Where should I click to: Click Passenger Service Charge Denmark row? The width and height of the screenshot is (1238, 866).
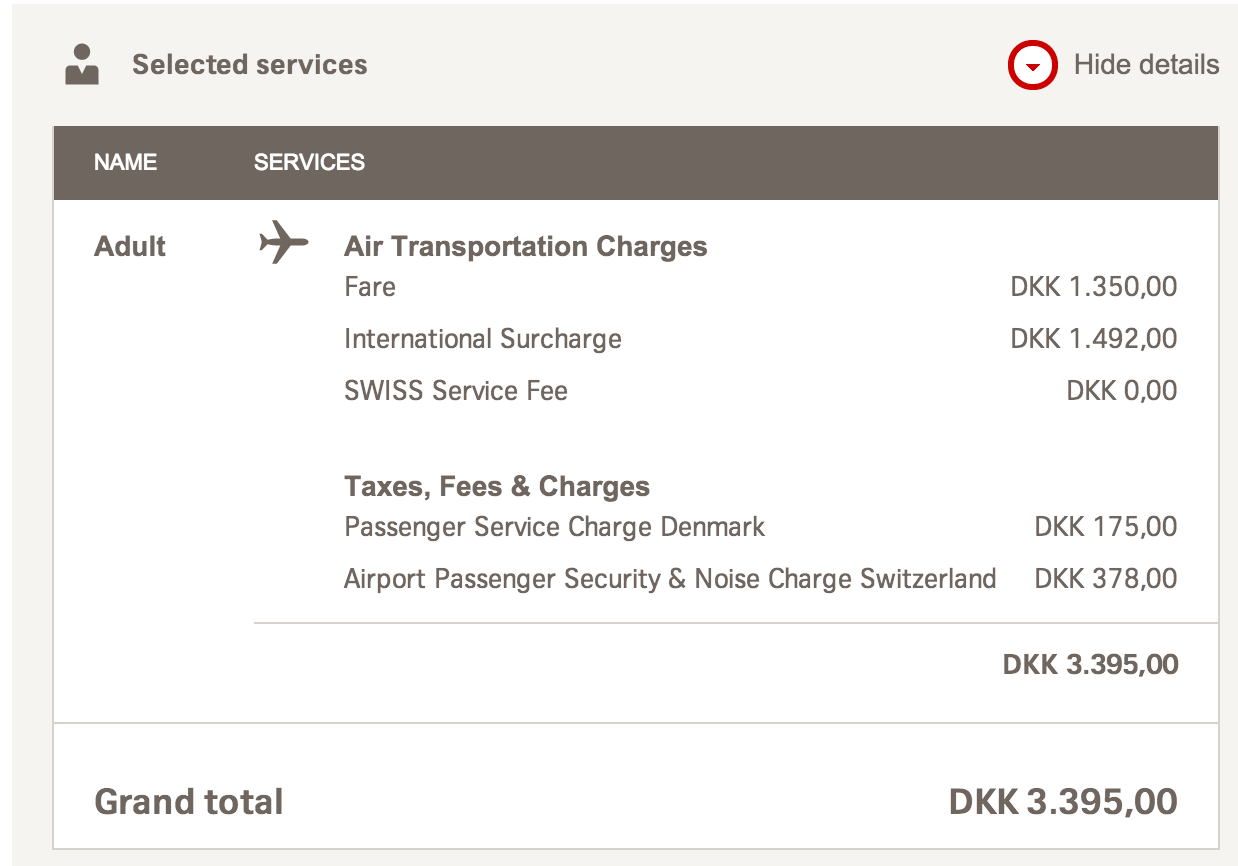pyautogui.click(x=554, y=527)
